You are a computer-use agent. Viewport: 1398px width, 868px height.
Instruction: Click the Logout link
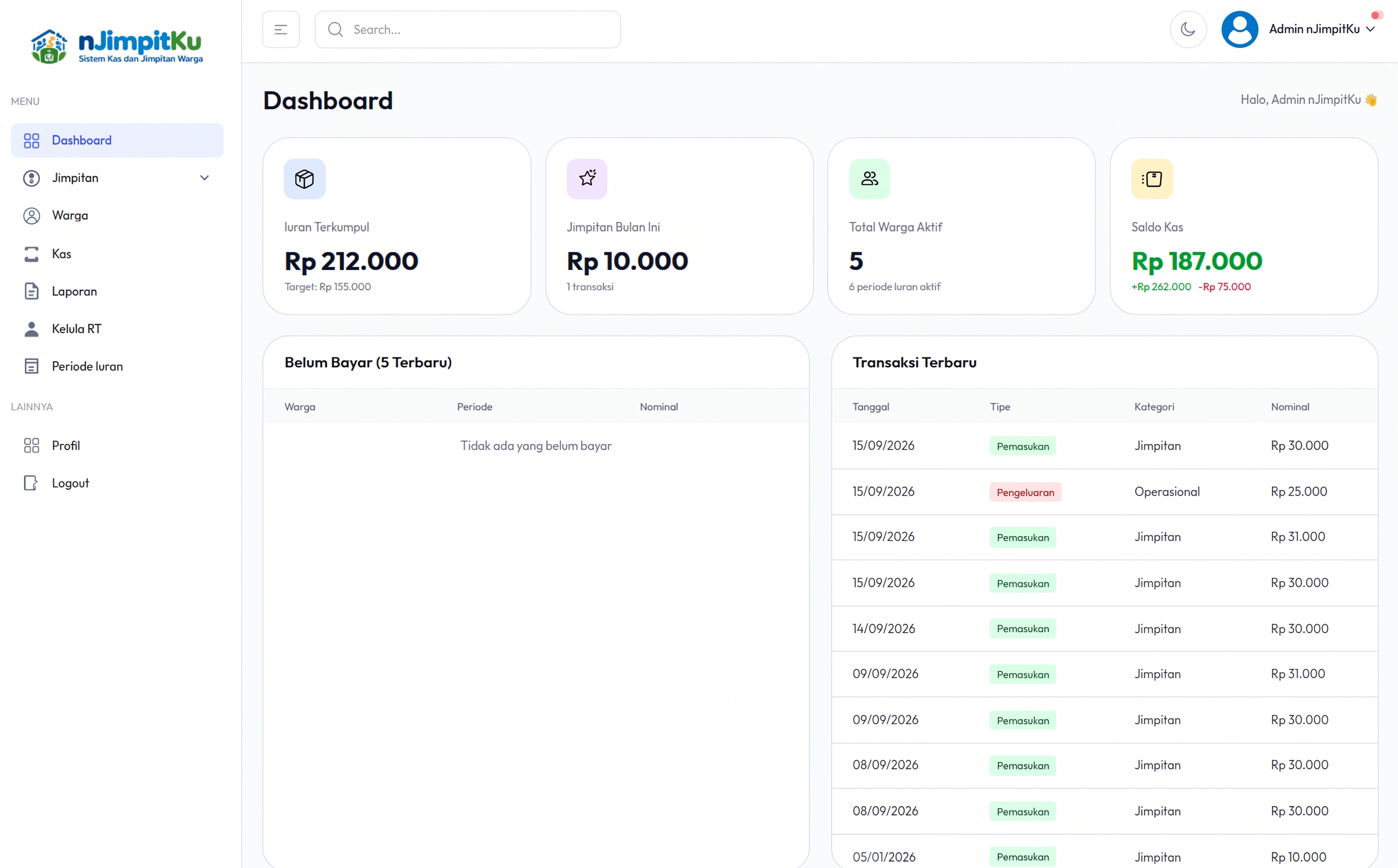[117, 483]
